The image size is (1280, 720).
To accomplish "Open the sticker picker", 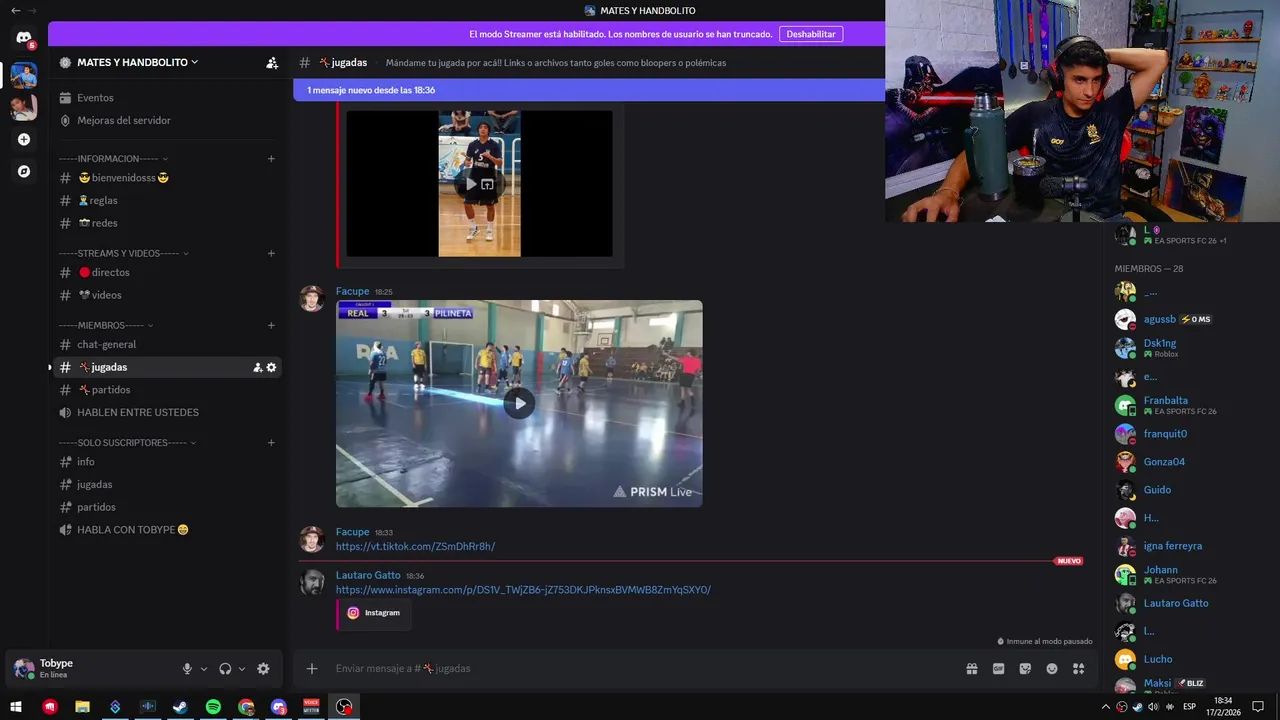I will [x=1025, y=669].
